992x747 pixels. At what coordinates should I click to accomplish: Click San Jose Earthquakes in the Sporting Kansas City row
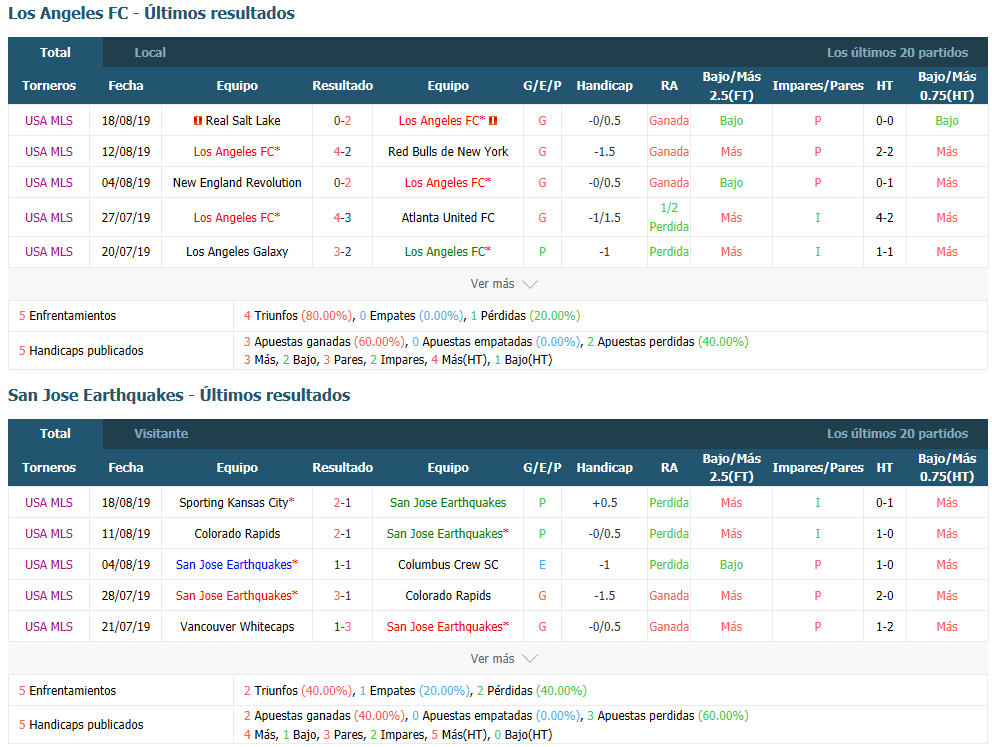pos(448,503)
